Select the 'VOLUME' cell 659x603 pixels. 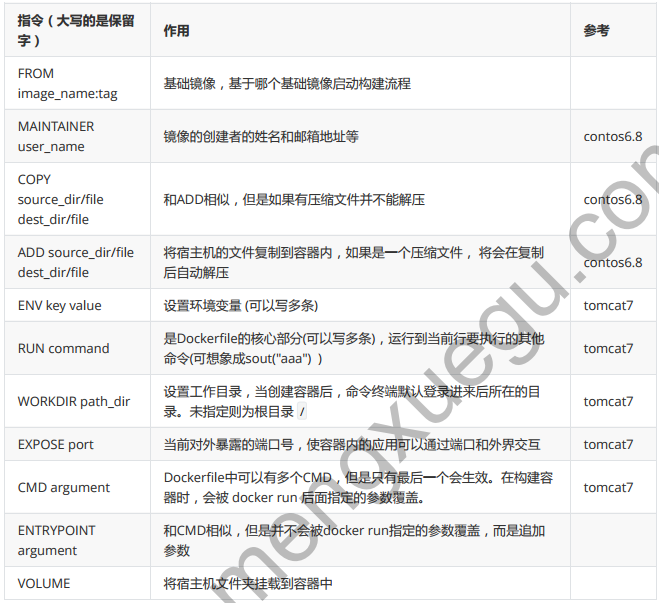[77, 583]
